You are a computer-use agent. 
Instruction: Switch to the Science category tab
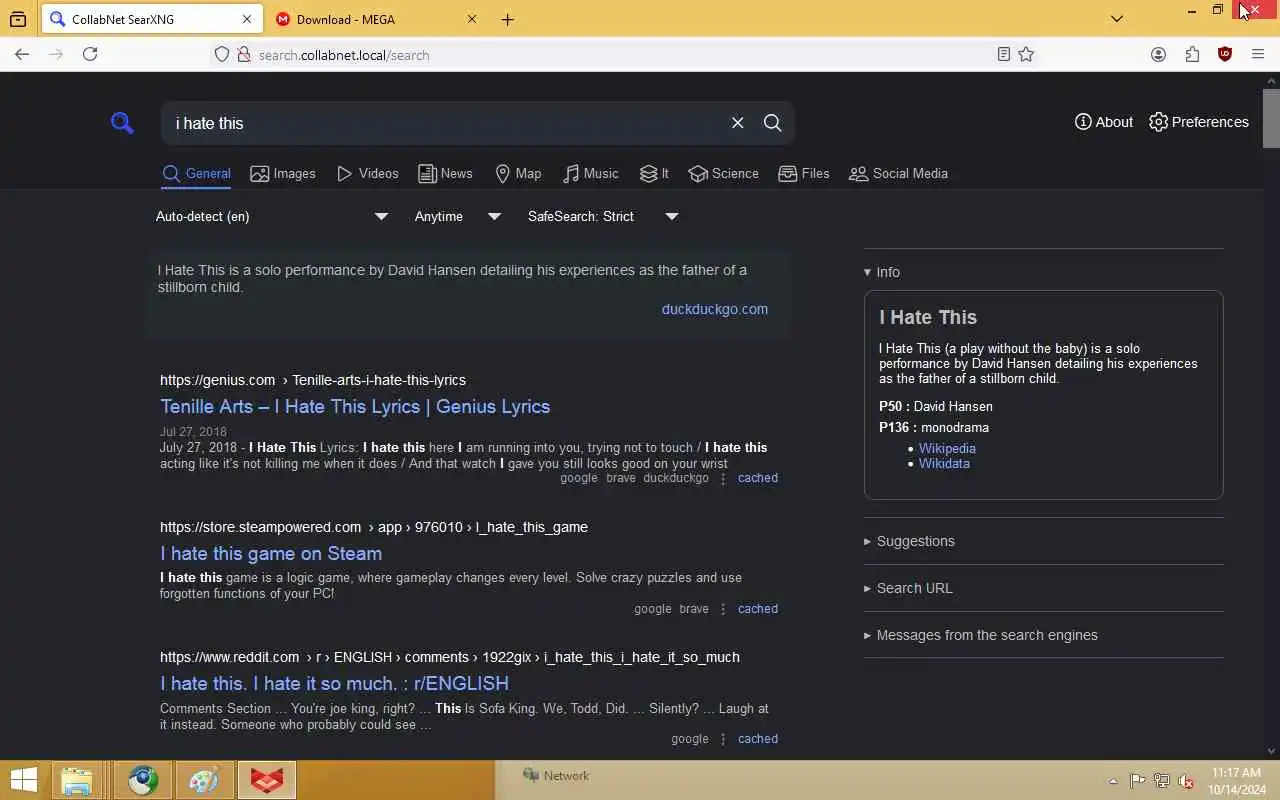[x=723, y=173]
